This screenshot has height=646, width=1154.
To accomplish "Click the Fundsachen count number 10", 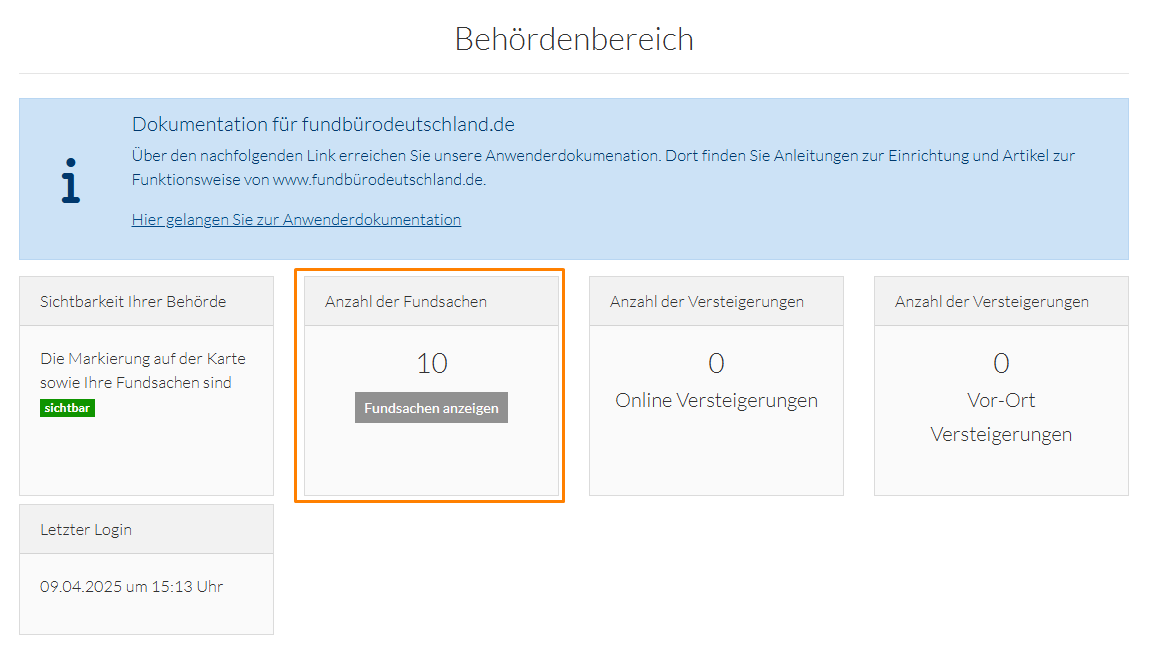I will tap(431, 363).
